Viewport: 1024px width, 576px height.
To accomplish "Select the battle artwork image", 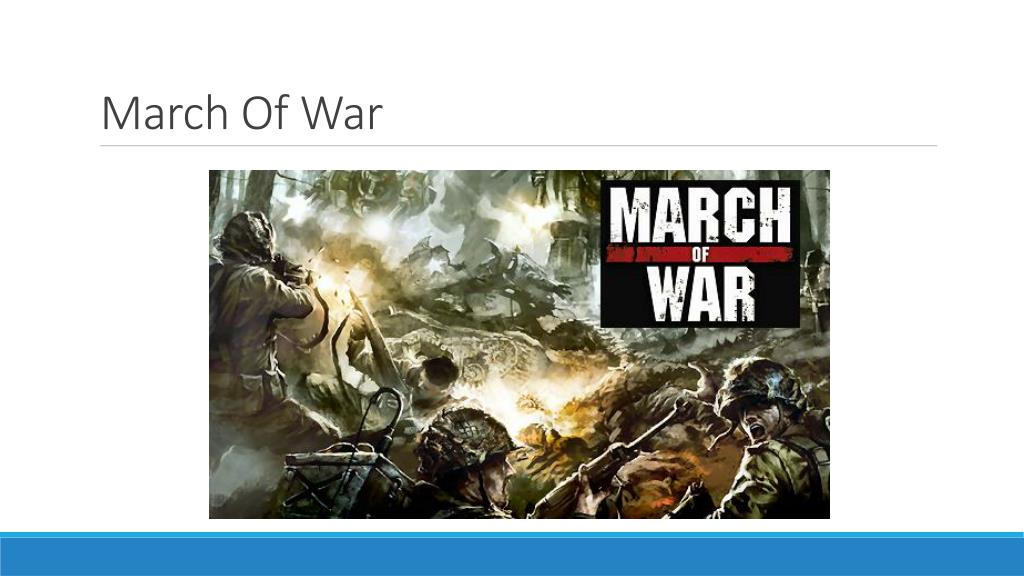I will click(519, 344).
